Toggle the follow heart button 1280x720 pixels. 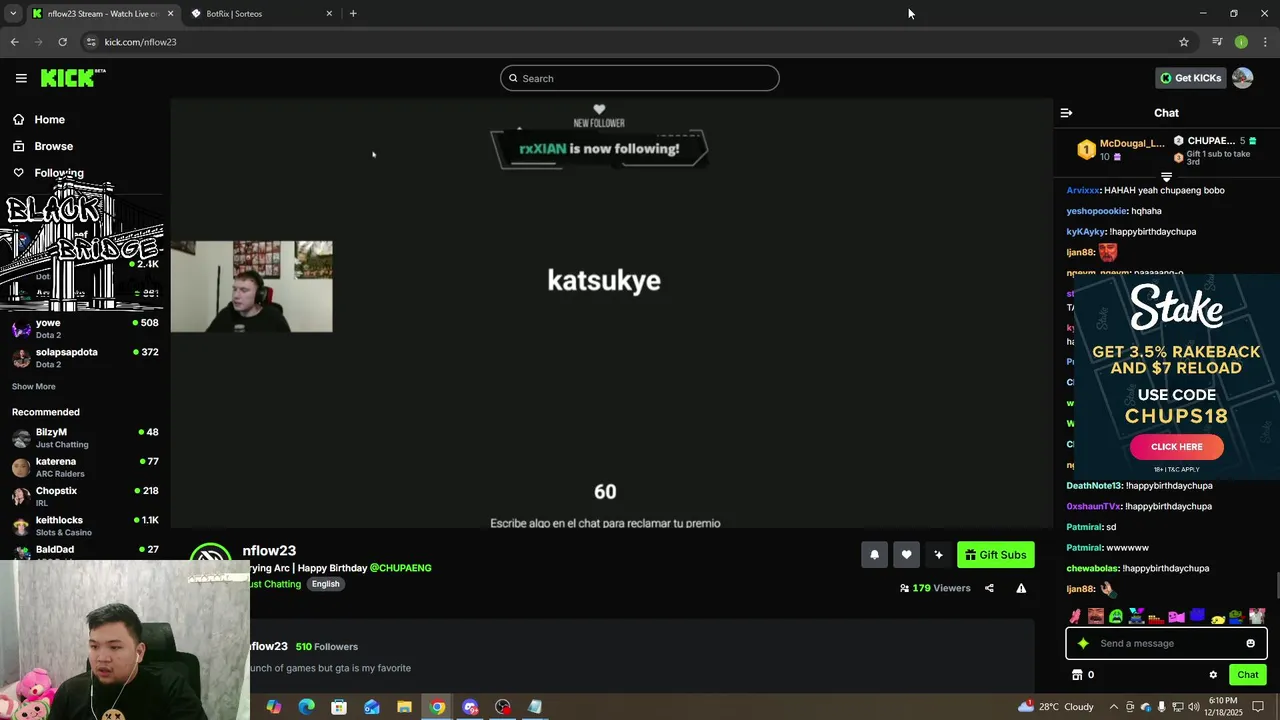click(906, 555)
